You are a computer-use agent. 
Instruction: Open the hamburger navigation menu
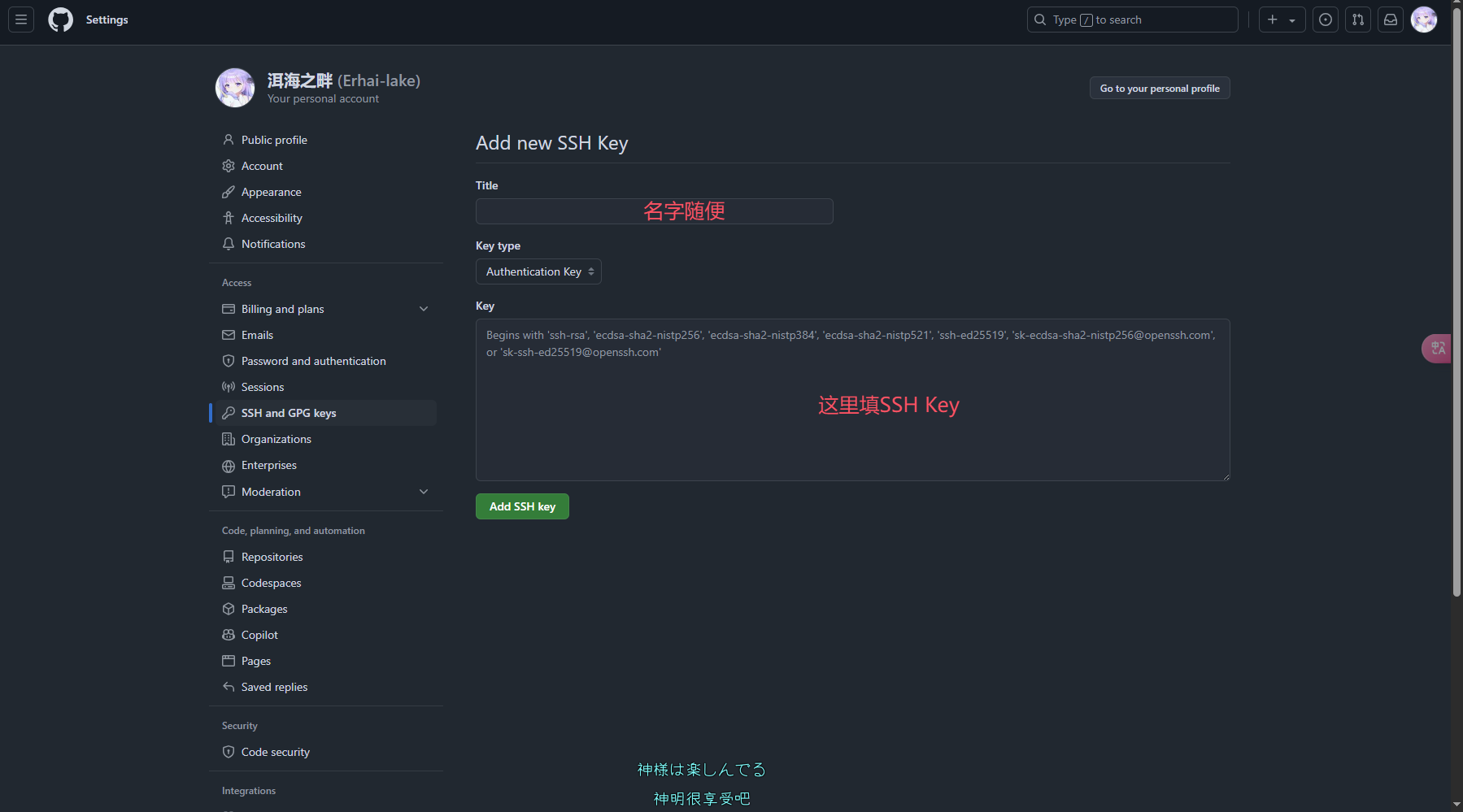pyautogui.click(x=21, y=20)
